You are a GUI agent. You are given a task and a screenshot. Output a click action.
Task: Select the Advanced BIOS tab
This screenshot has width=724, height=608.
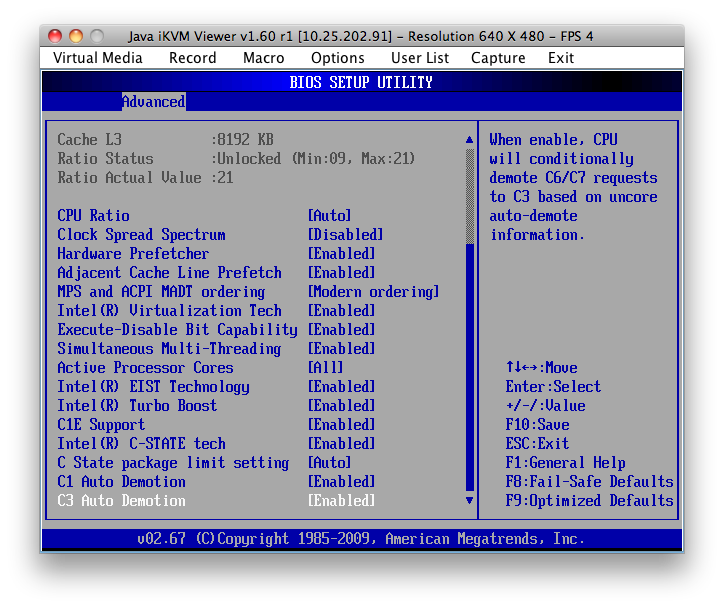pos(153,102)
